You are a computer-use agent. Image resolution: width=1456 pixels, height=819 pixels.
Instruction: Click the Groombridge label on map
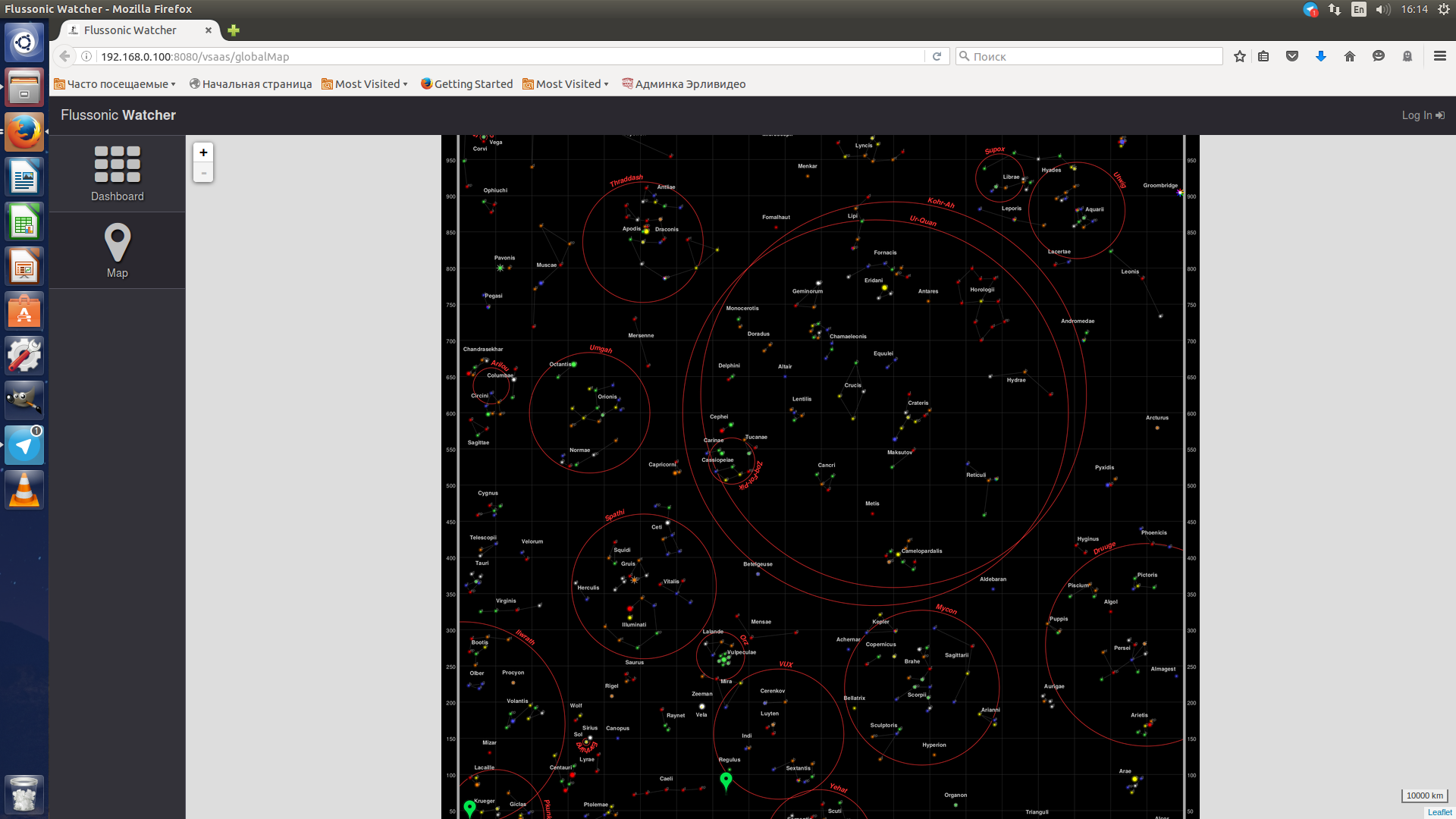1160,185
